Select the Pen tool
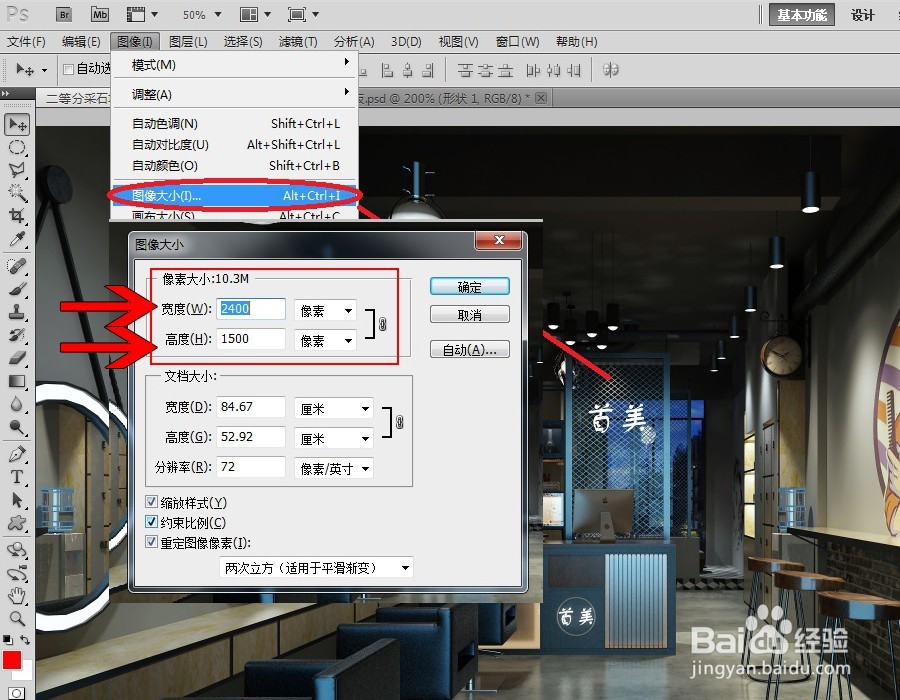This screenshot has height=700, width=900. [17, 454]
